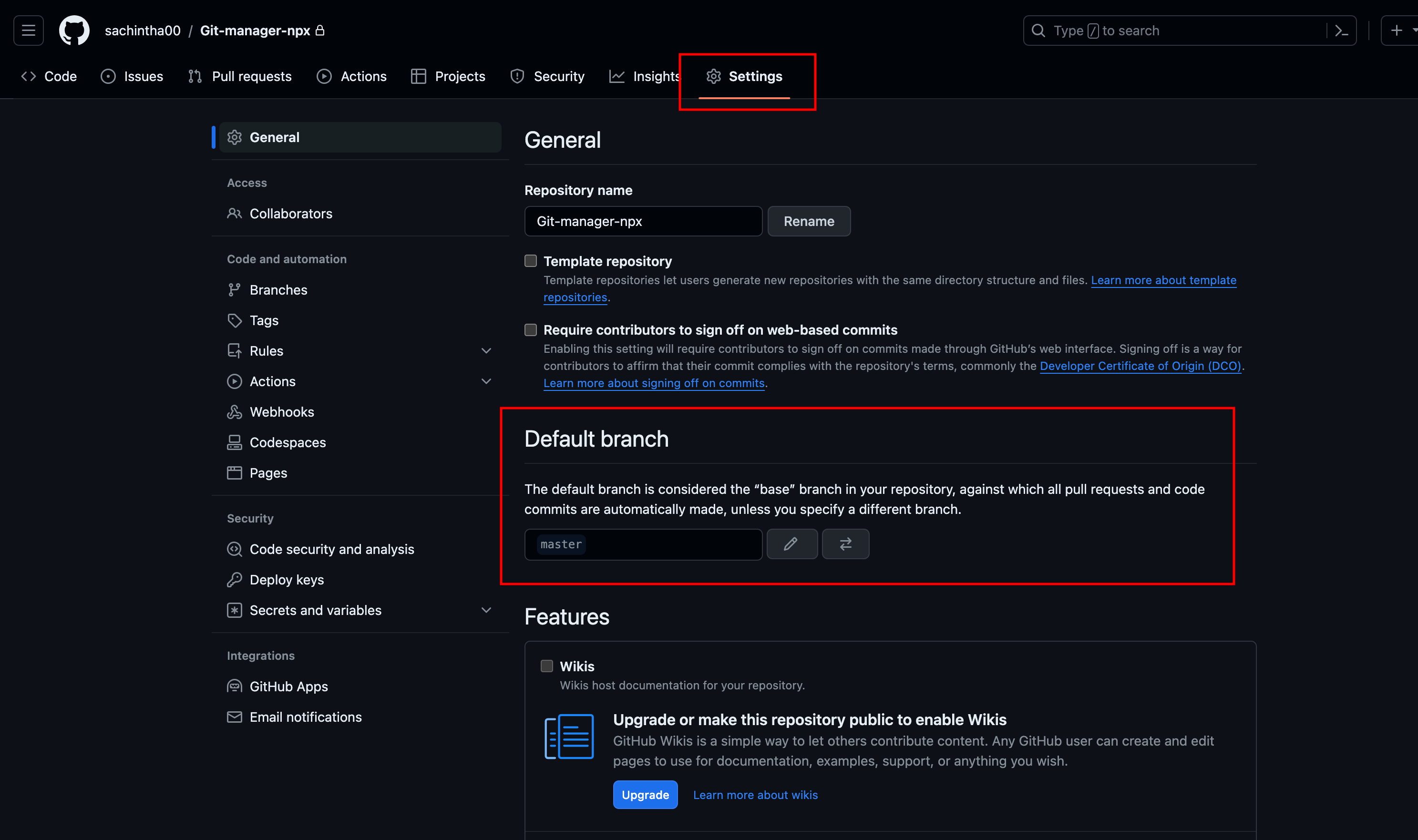The image size is (1418, 840).
Task: Open the command palette terminal icon
Action: pos(1341,31)
